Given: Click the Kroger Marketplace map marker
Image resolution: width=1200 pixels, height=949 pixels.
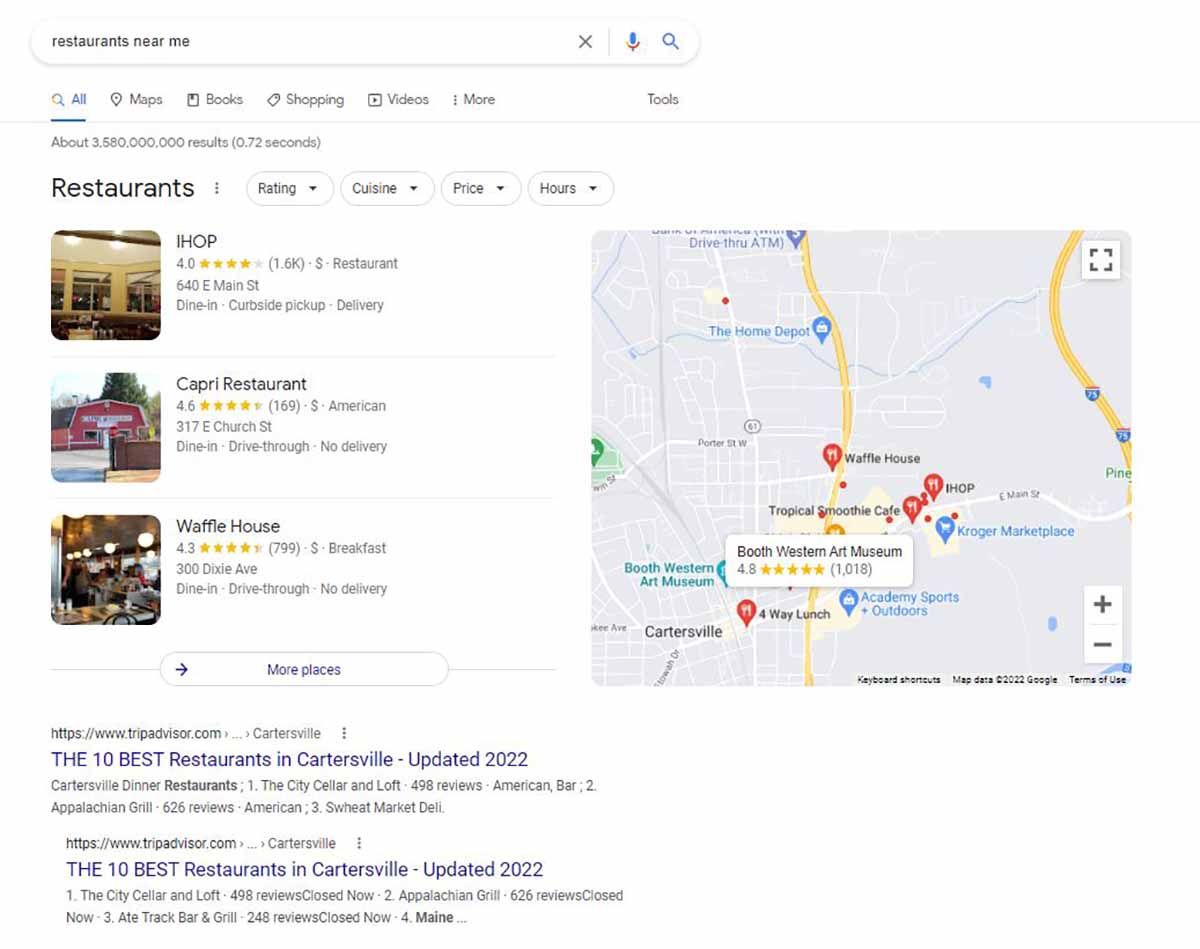Looking at the screenshot, I should (944, 530).
